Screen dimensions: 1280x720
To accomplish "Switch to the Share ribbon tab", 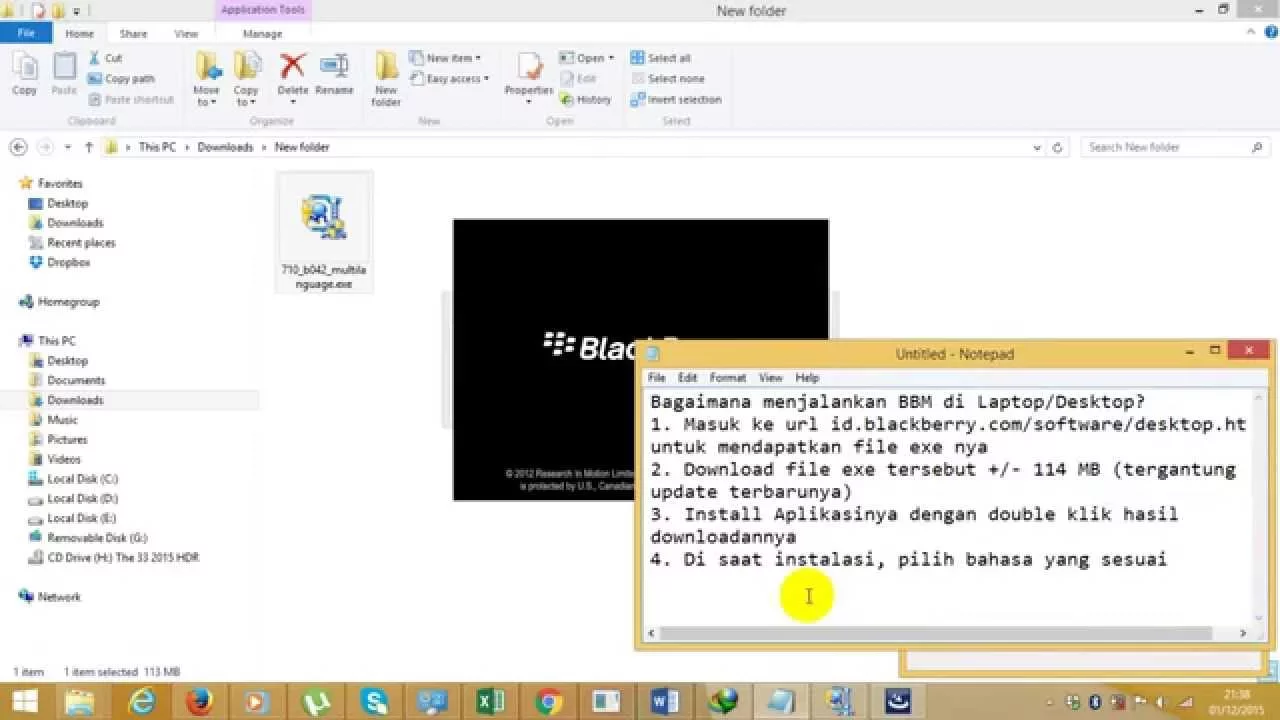I will coord(133,33).
